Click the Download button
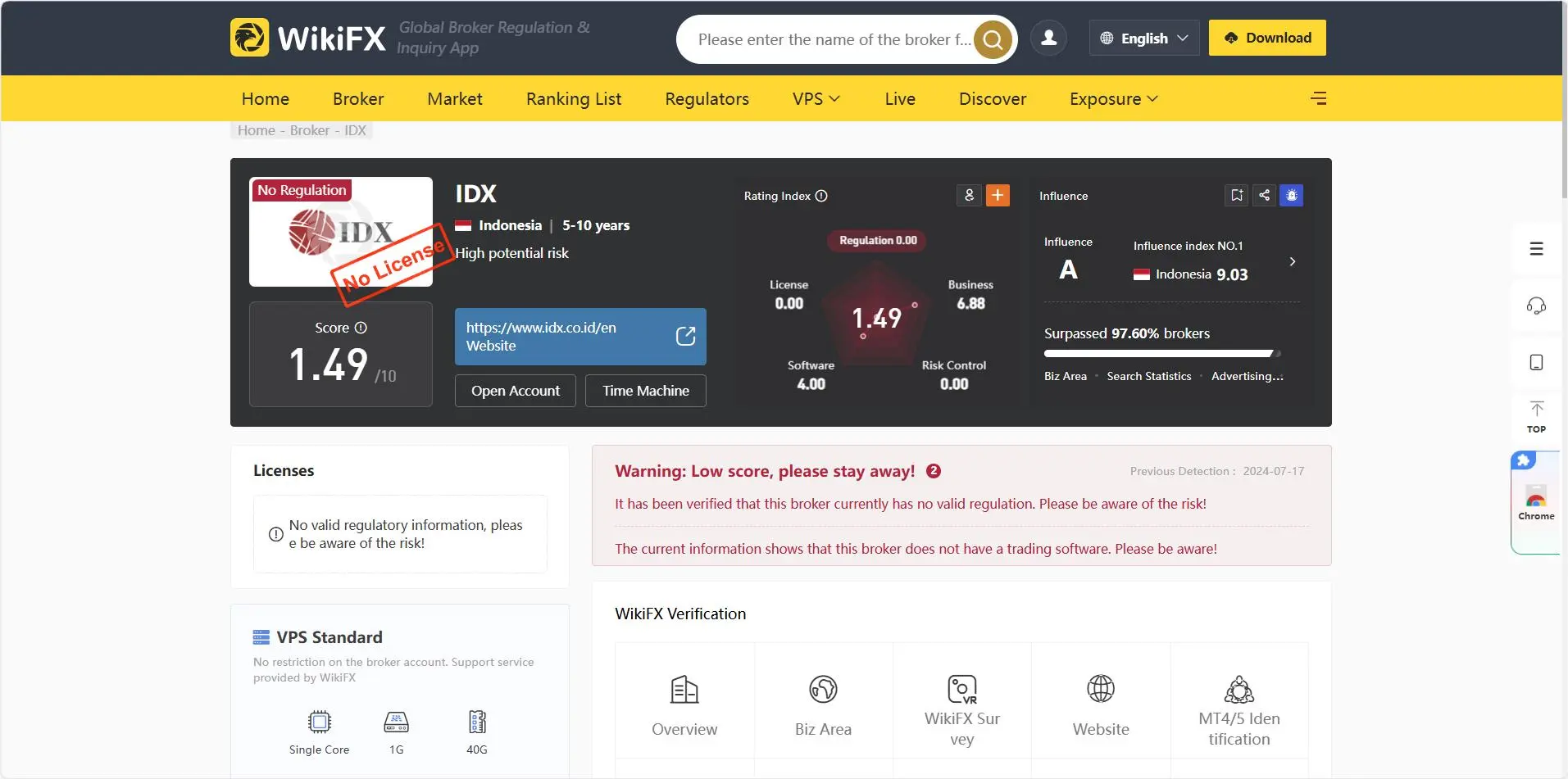1568x779 pixels. tap(1267, 38)
